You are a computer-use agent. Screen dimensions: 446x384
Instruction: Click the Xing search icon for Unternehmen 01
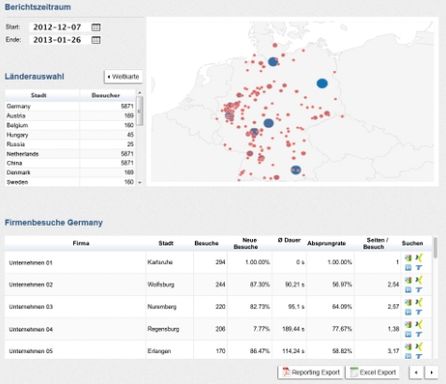419,258
